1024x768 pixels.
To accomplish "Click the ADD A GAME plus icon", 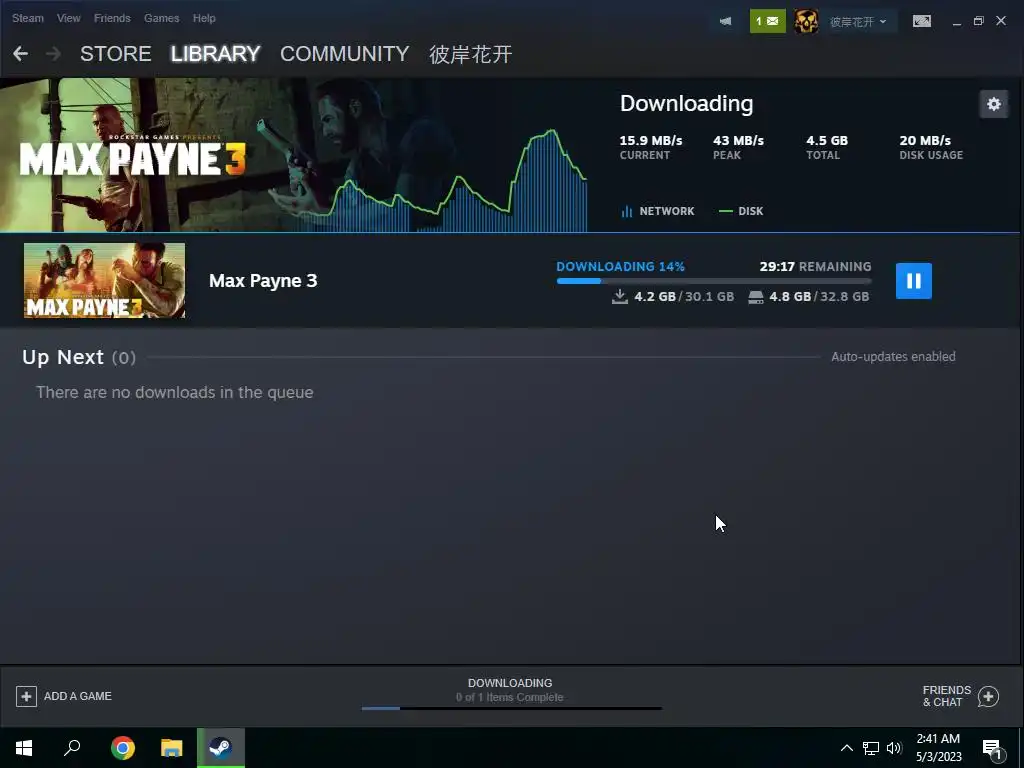I will coord(26,696).
